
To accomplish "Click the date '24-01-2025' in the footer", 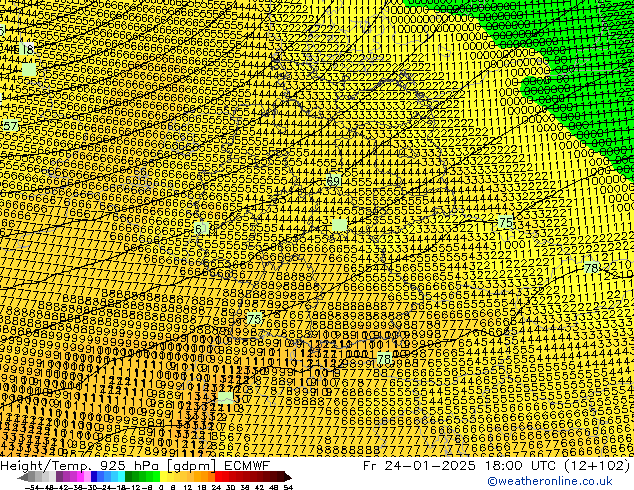I will tap(430, 465).
